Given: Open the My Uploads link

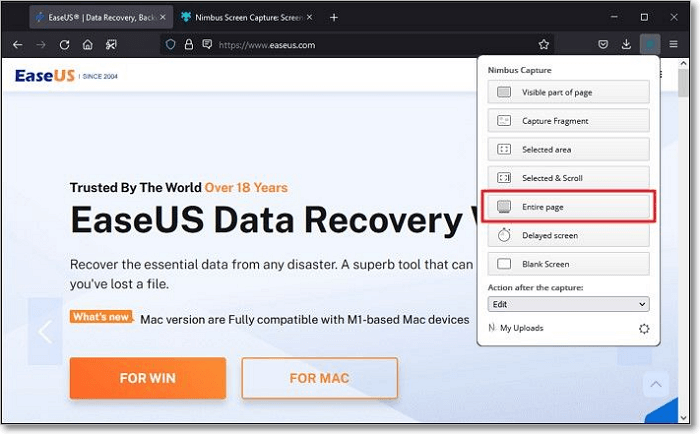Looking at the screenshot, I should (x=521, y=328).
